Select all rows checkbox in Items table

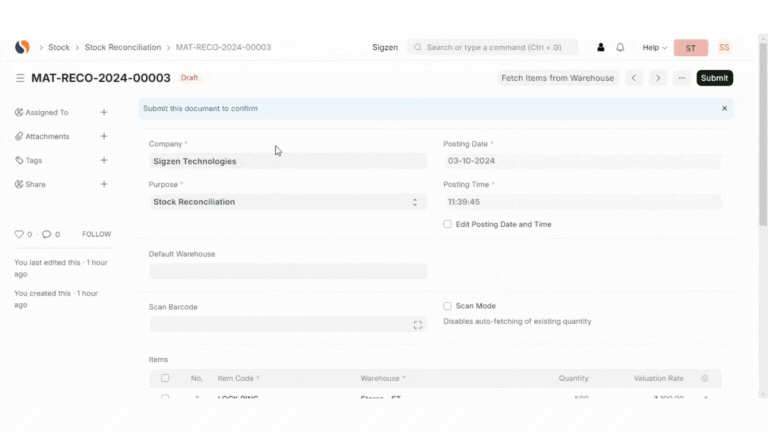pos(165,378)
